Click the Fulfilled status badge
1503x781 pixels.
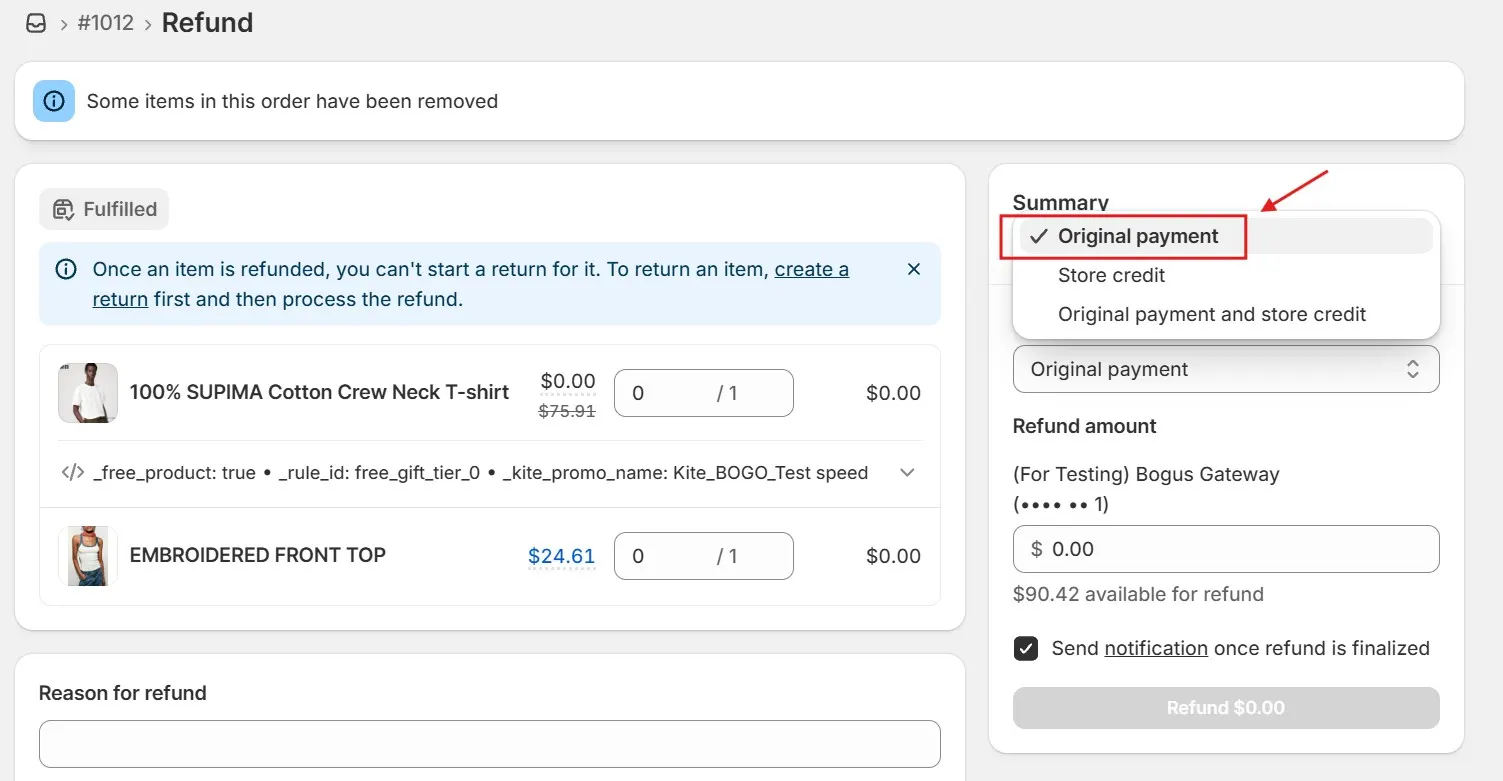104,209
